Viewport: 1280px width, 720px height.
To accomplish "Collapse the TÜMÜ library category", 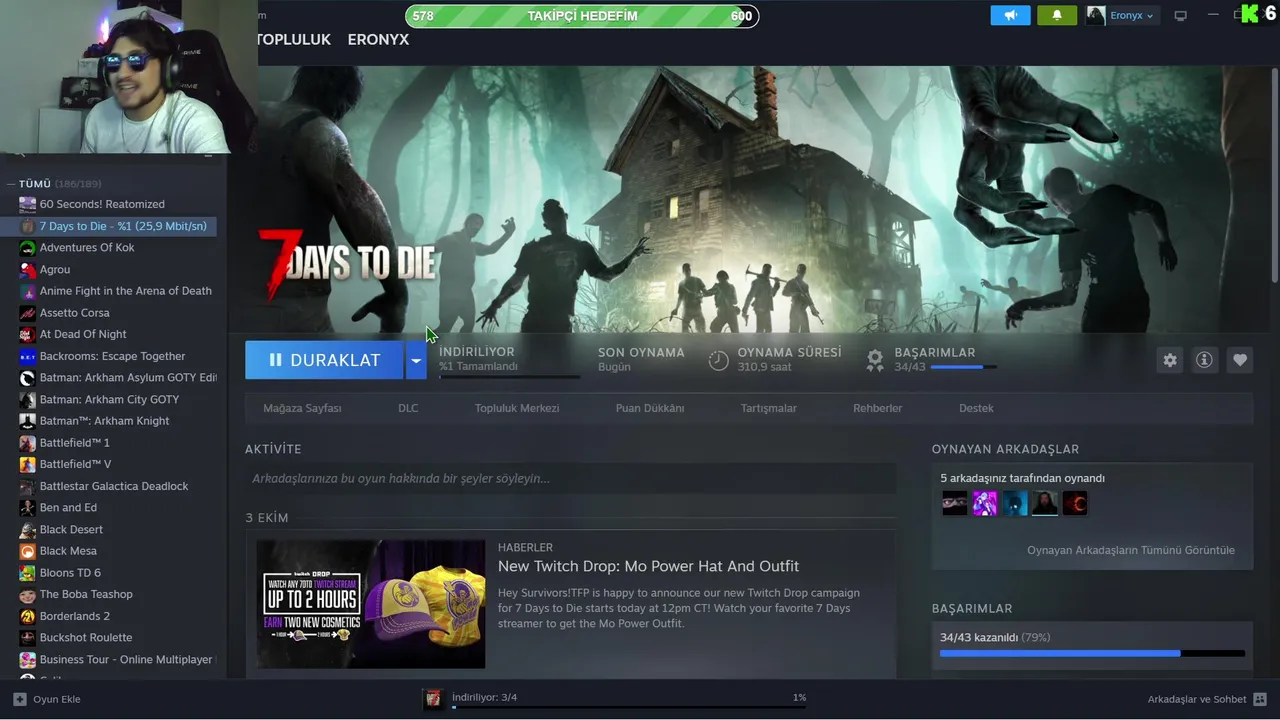I will point(10,184).
